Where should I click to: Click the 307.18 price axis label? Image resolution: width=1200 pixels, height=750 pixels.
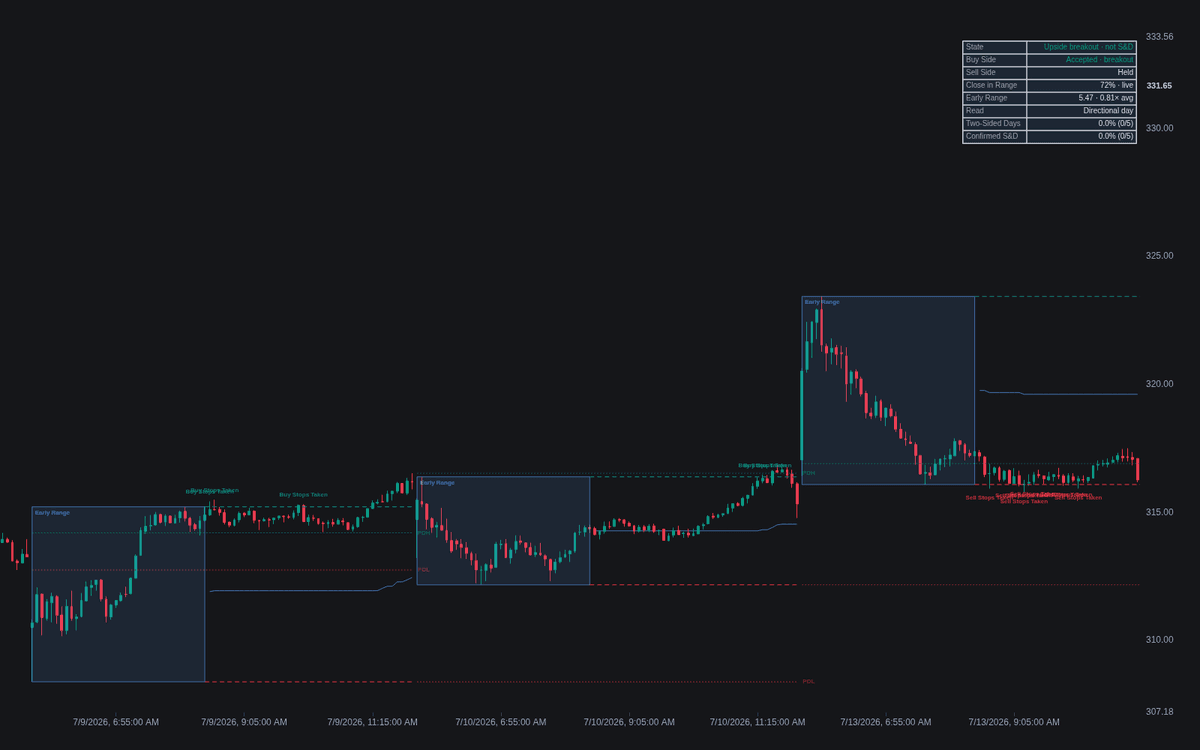[x=1159, y=712]
